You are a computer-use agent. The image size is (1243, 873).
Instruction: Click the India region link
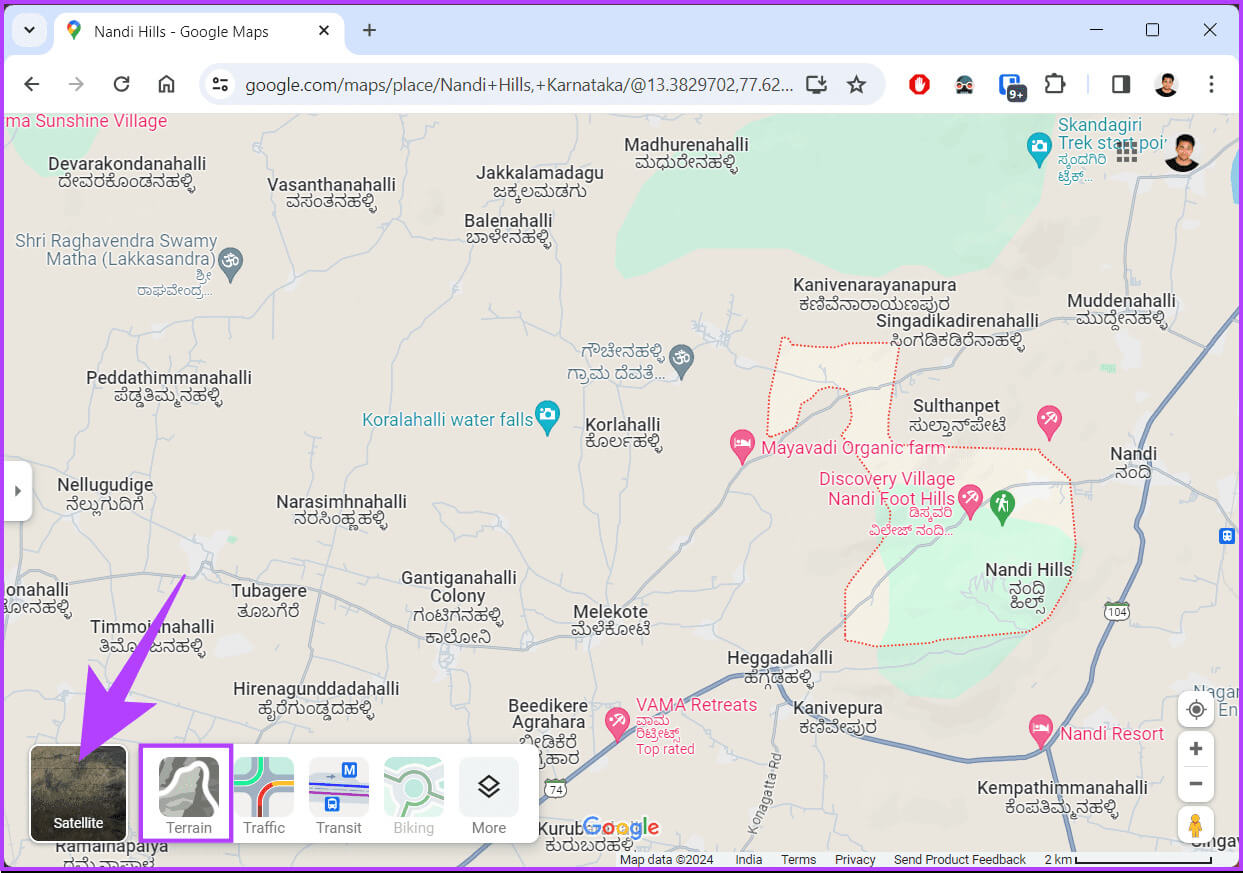coord(749,859)
